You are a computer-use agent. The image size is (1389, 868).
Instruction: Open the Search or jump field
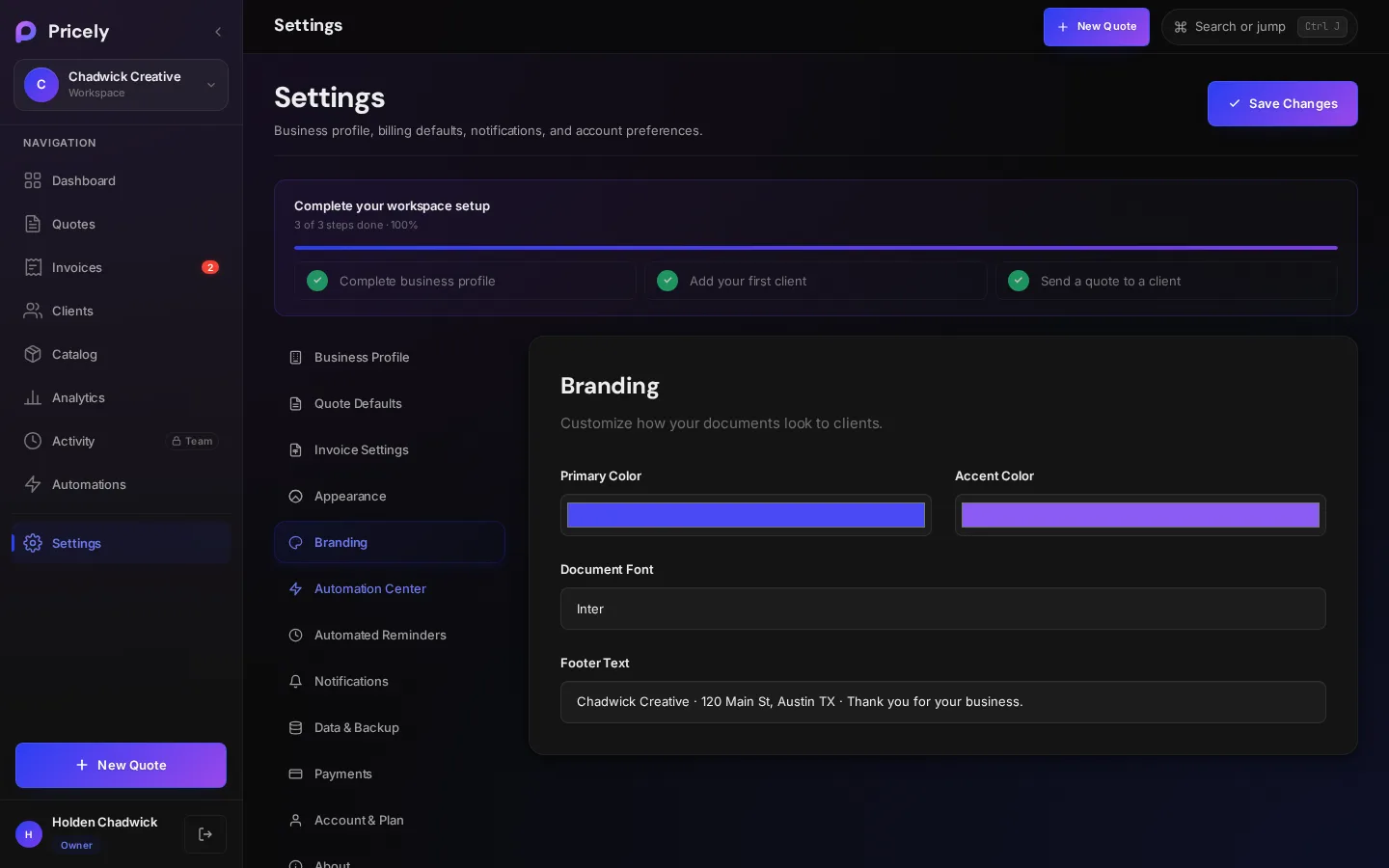tap(1259, 27)
